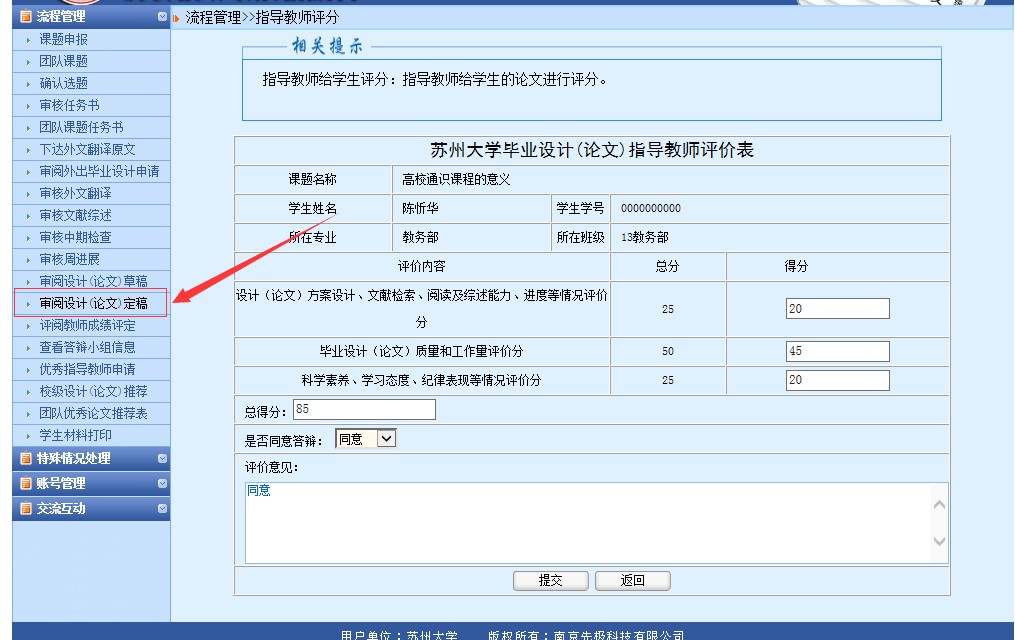Open 审核中期检查 in the sidebar
This screenshot has width=1015, height=640.
[x=75, y=237]
